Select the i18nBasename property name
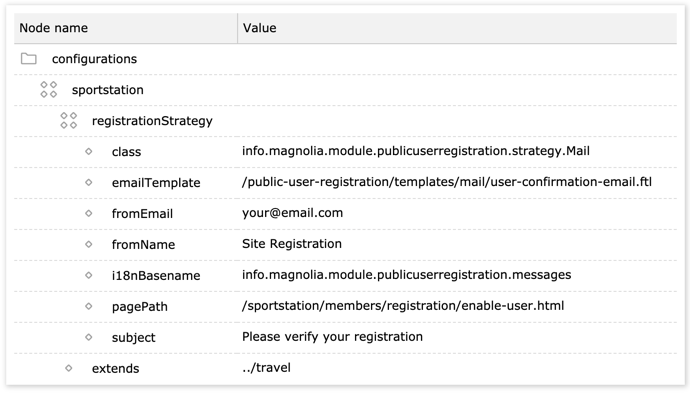The height and width of the screenshot is (394, 690). click(x=156, y=276)
